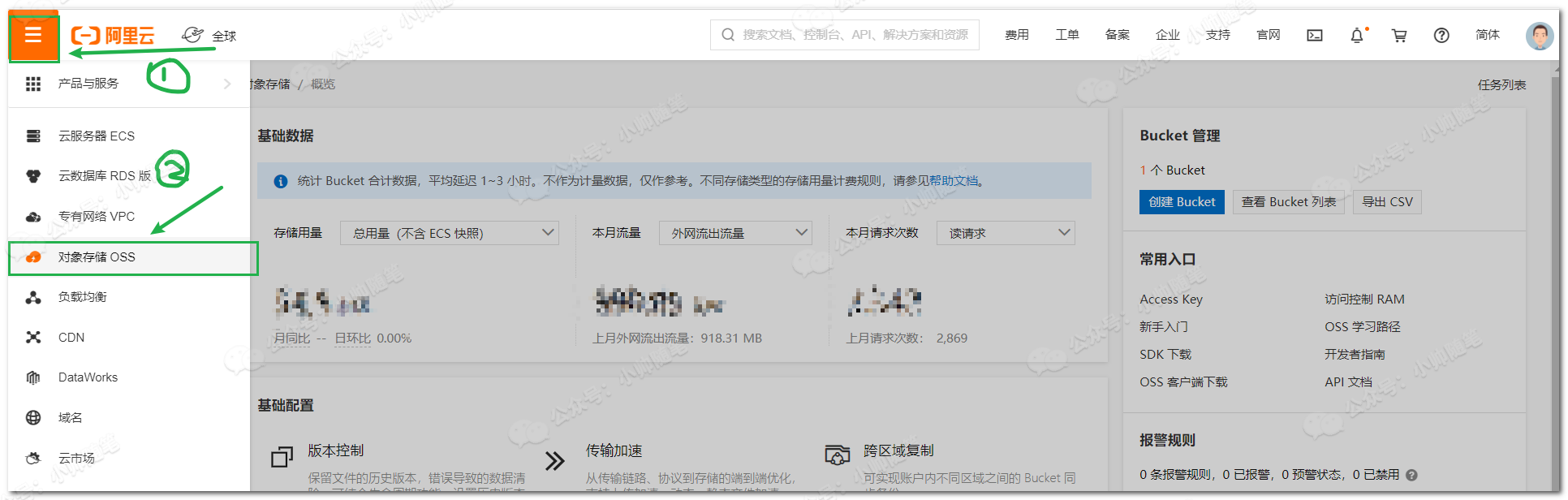Open the notifications bell
This screenshot has width=1568, height=500.
pyautogui.click(x=1357, y=35)
